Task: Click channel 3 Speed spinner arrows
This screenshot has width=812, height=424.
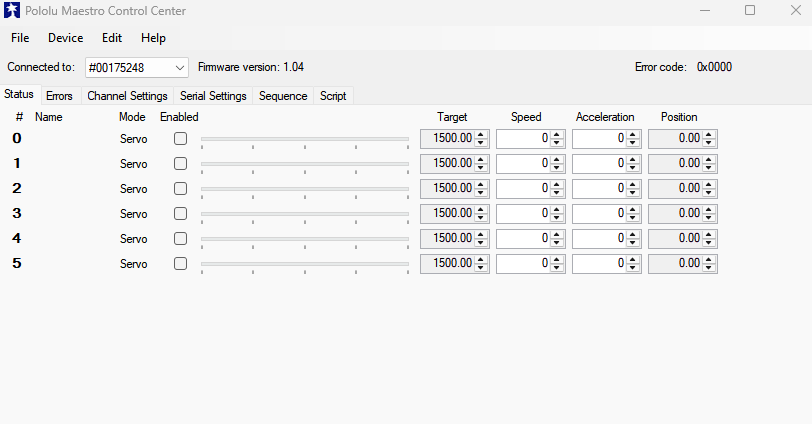Action: (x=557, y=213)
